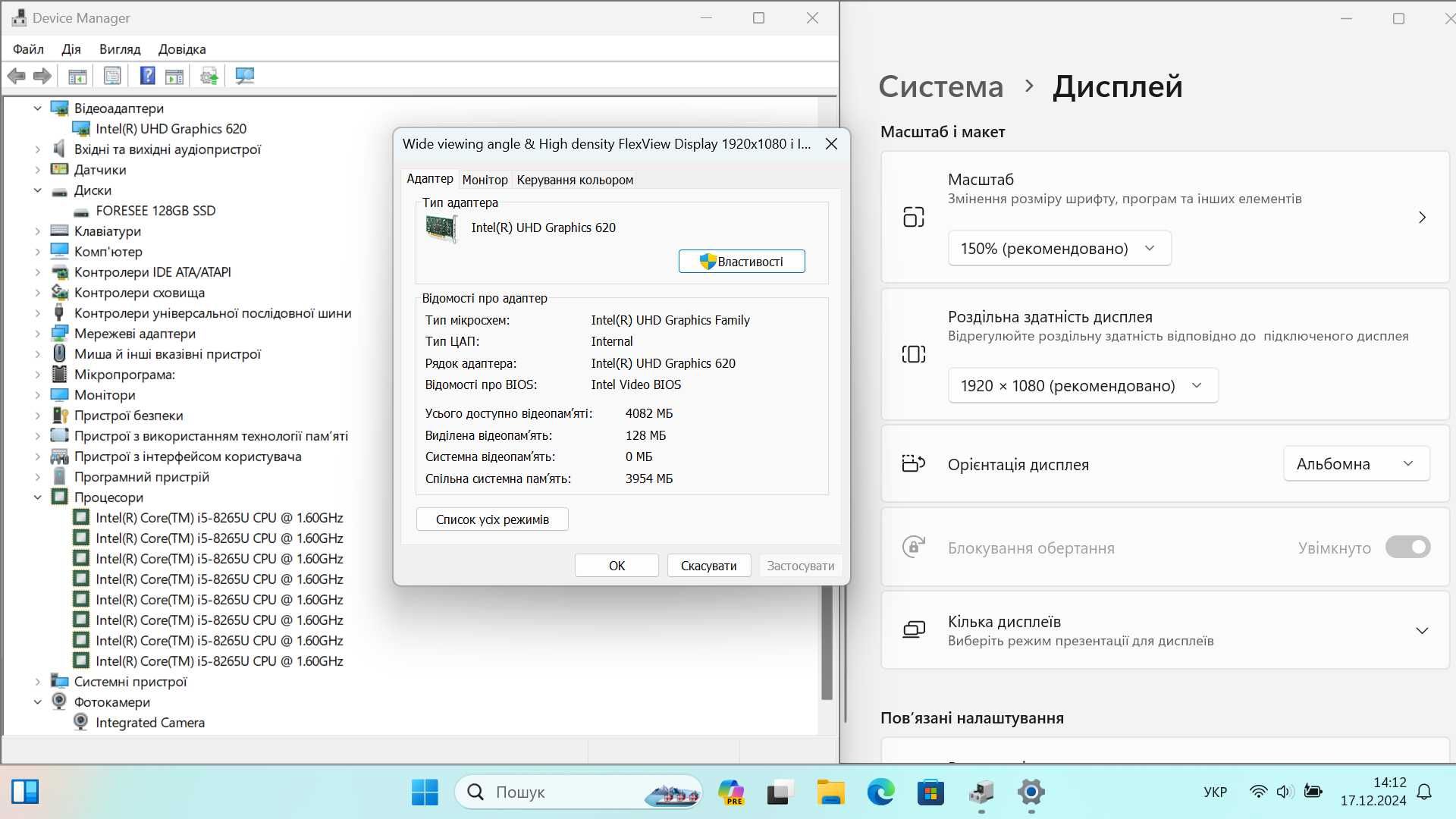Expand the Мережеві адаптери category
Viewport: 1456px width, 819px height.
point(37,334)
